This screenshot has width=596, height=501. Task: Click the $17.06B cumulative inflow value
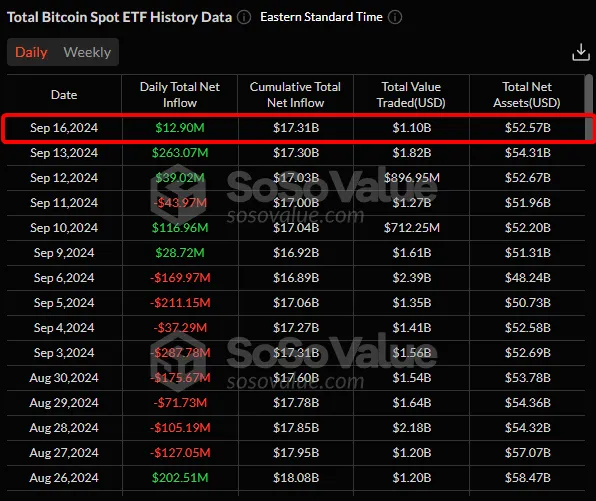[296, 303]
